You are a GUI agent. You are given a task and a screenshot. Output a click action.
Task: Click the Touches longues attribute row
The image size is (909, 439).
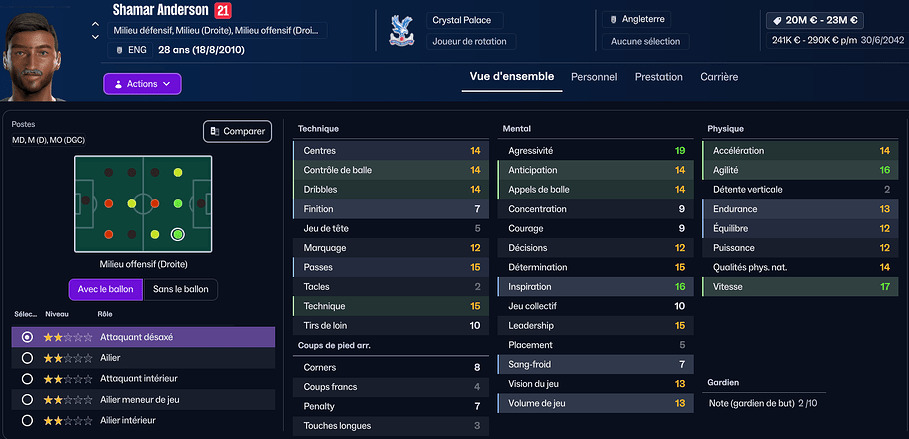(391, 426)
